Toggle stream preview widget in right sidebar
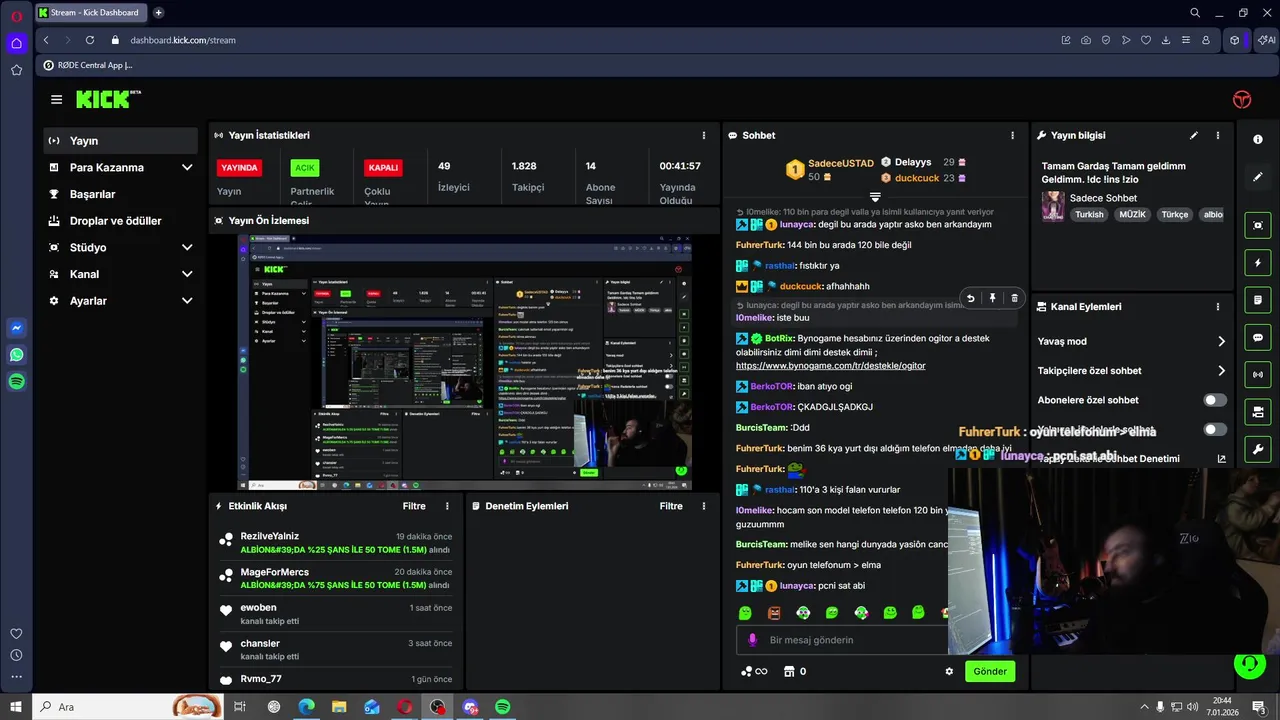 (x=1258, y=226)
